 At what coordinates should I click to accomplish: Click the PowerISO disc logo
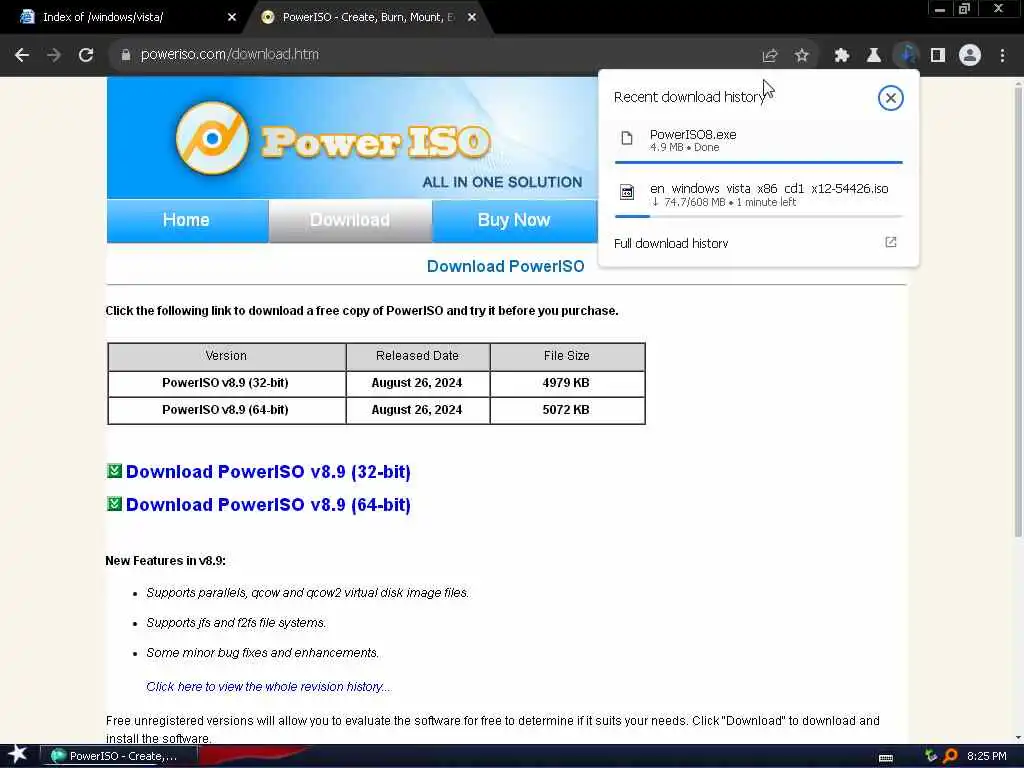coord(212,138)
